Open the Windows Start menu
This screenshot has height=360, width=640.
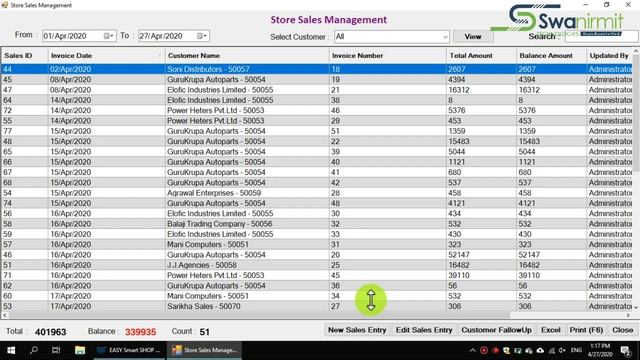tap(11, 350)
